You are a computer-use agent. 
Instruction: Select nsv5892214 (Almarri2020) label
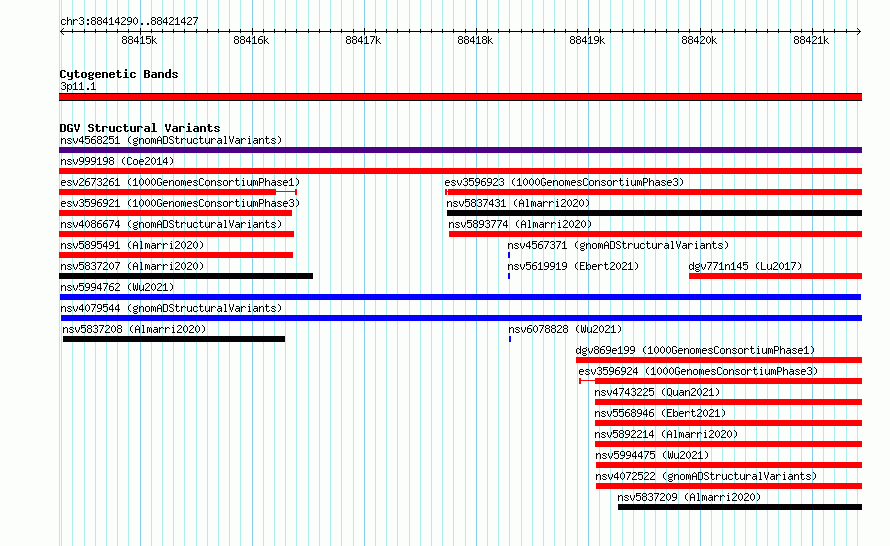coord(666,434)
